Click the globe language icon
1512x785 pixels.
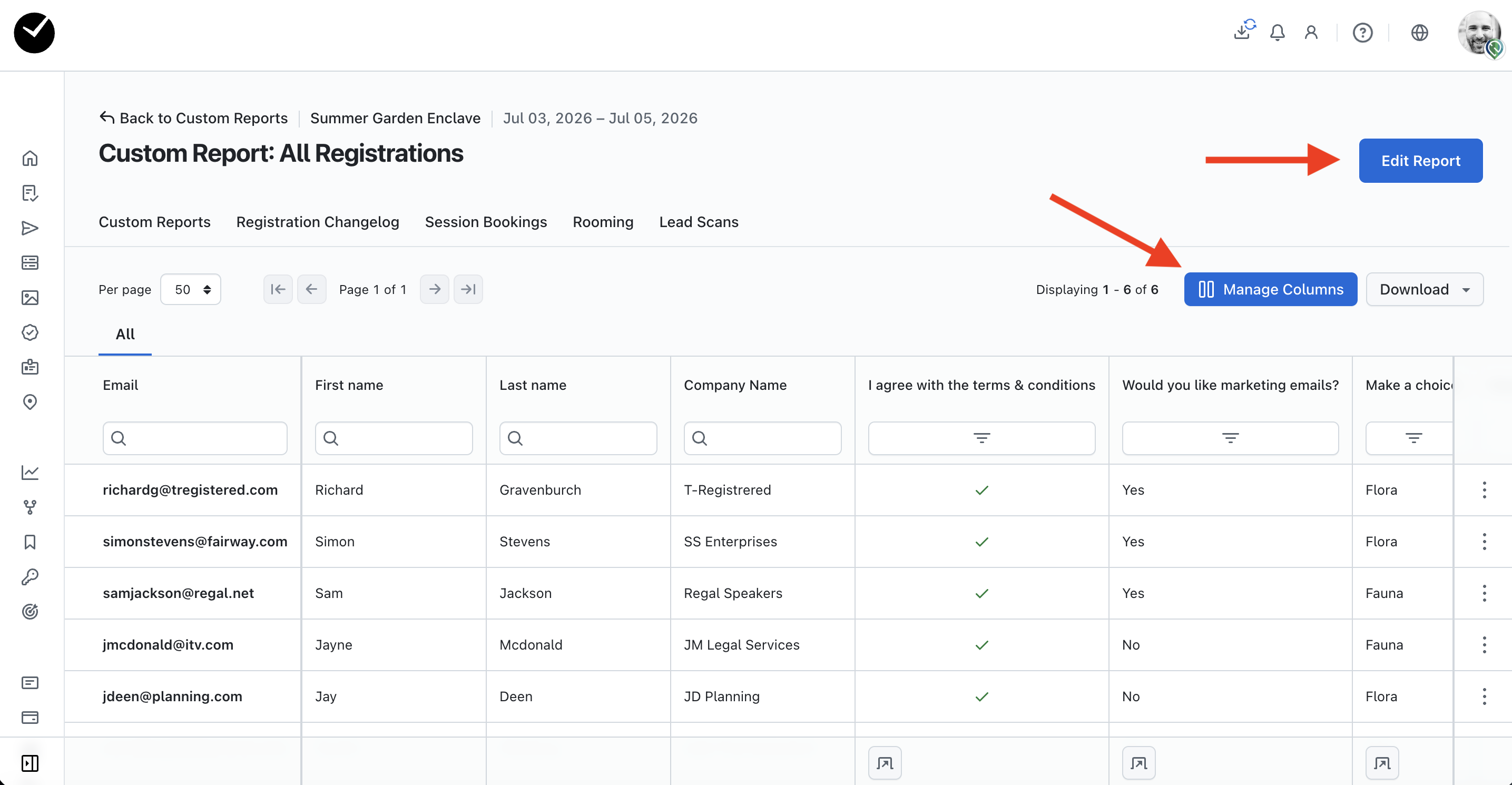click(x=1419, y=33)
